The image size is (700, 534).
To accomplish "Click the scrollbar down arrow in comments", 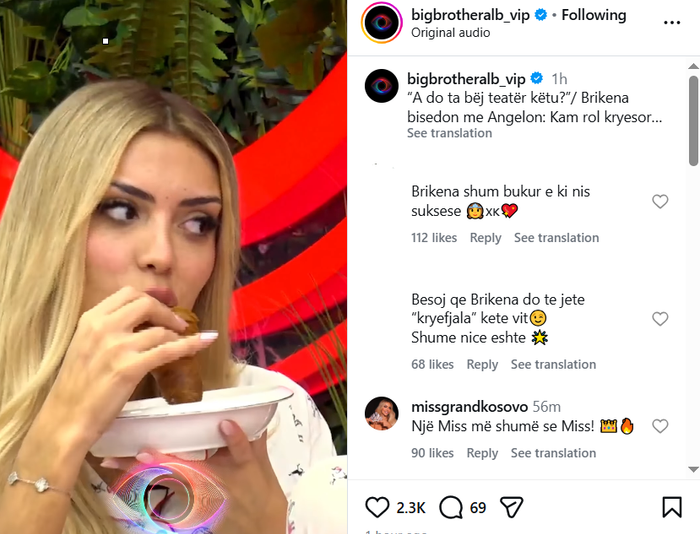I will click(x=693, y=469).
